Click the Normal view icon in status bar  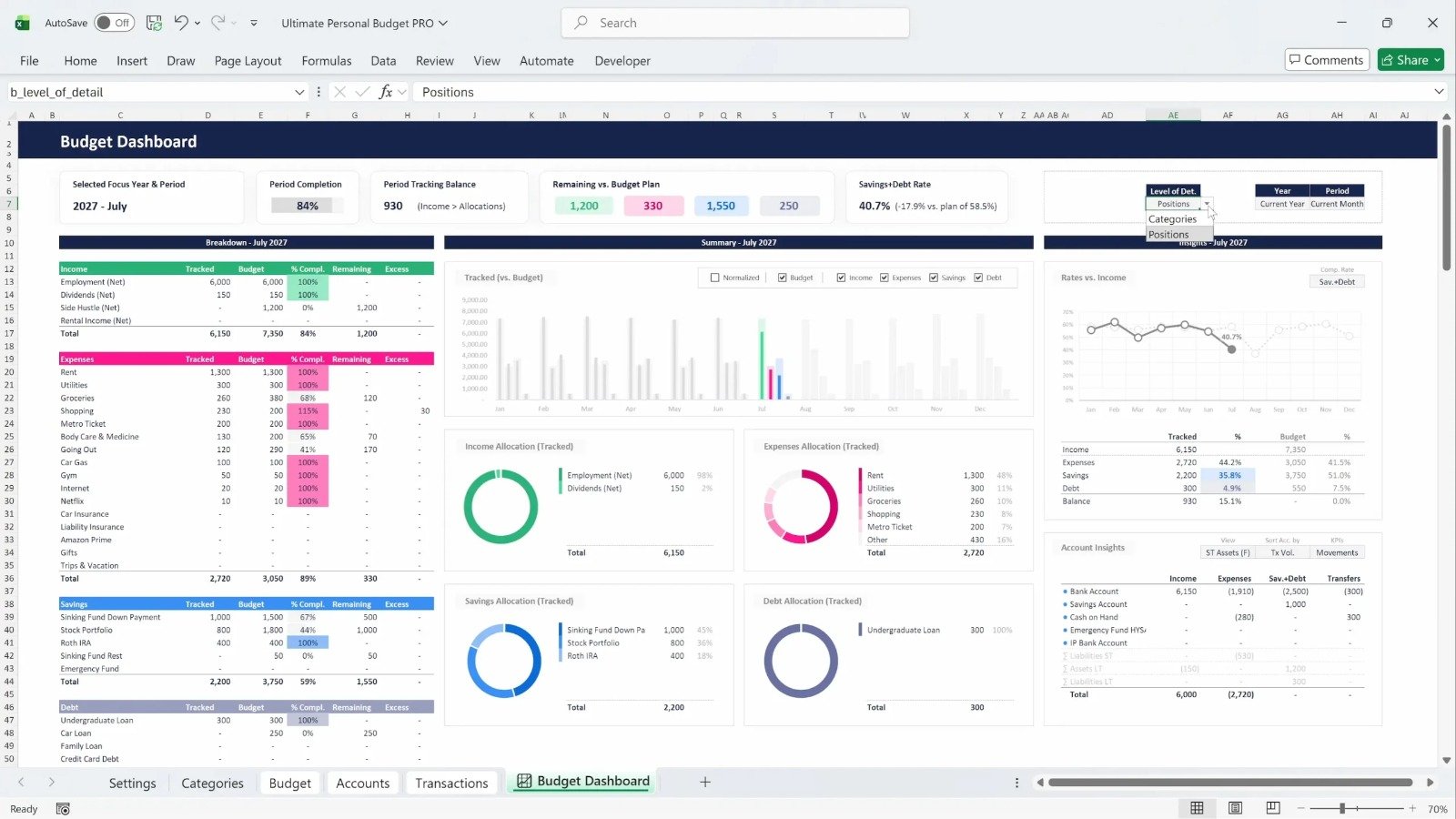click(1197, 808)
